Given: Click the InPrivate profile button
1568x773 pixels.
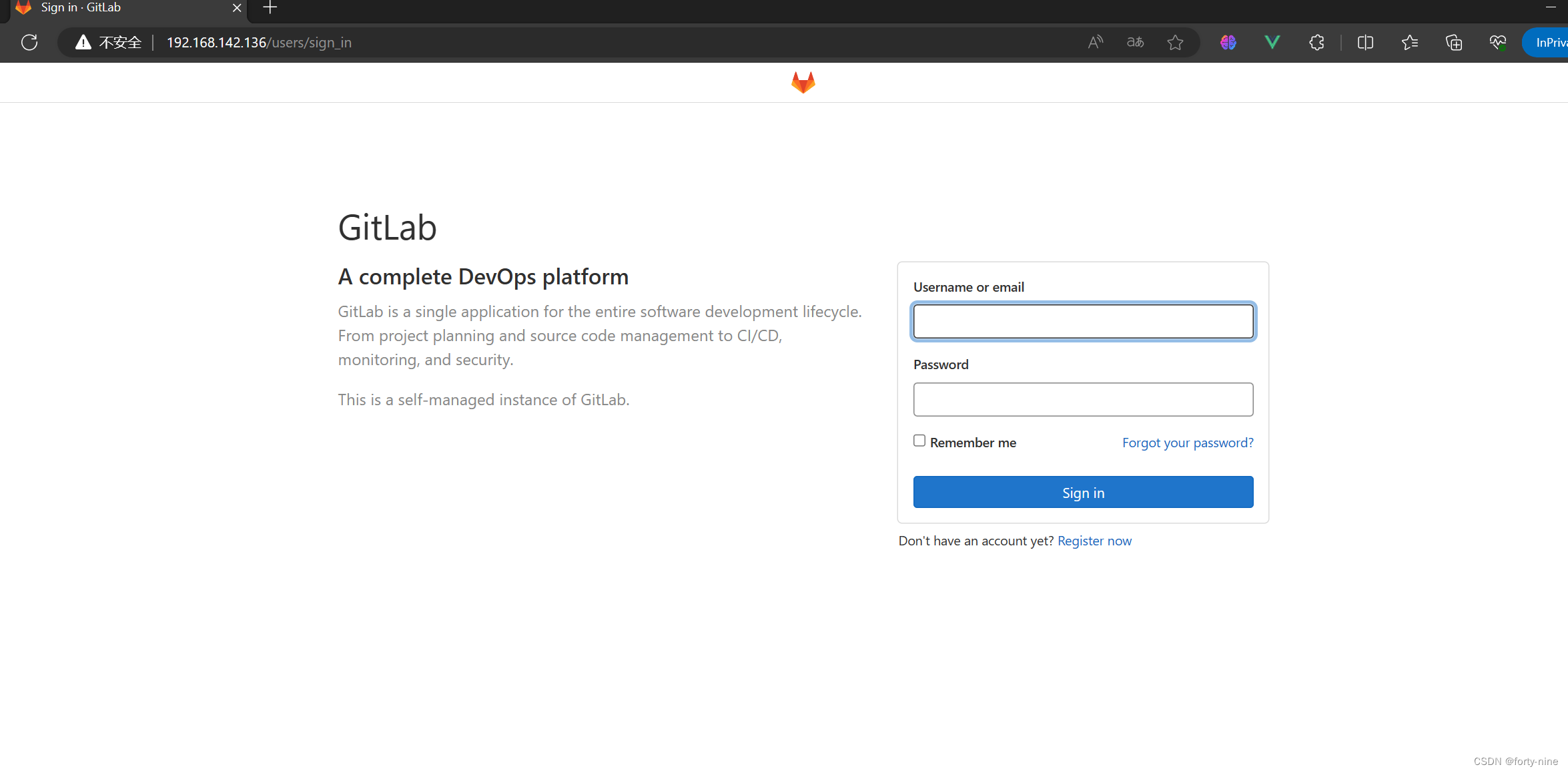Looking at the screenshot, I should coord(1547,42).
